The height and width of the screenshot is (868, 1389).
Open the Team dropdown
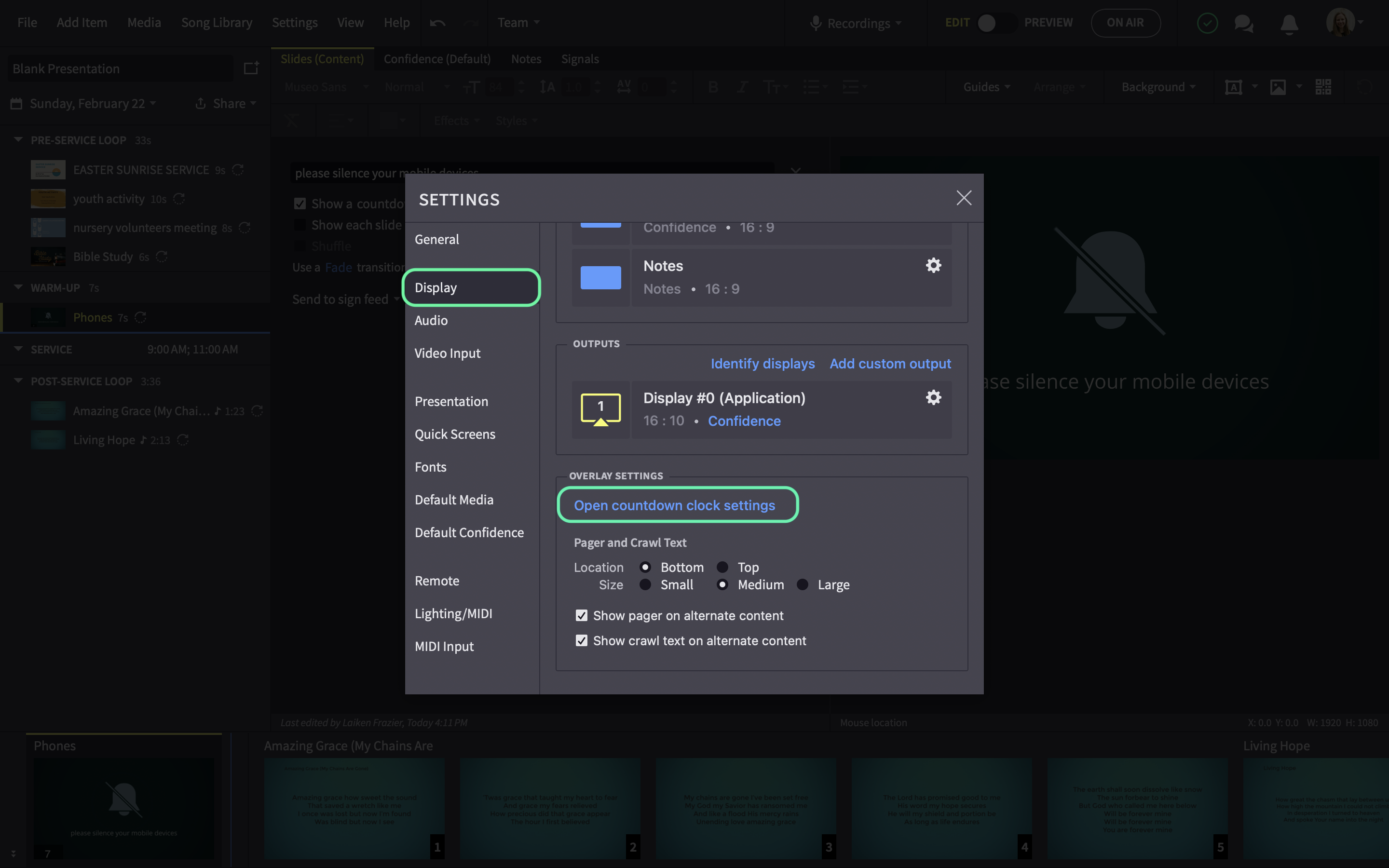(518, 22)
